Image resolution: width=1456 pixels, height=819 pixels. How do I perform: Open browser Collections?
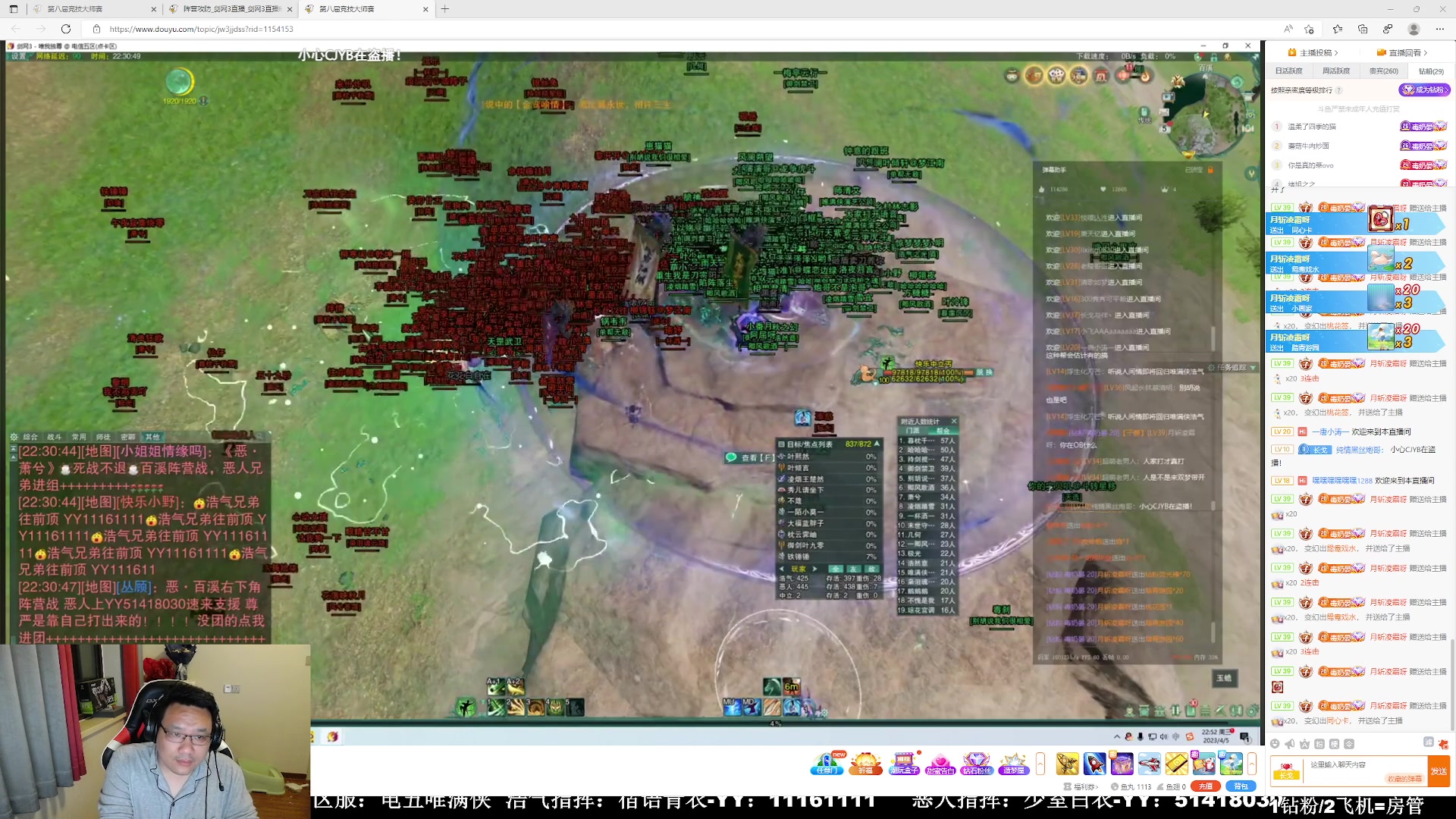(x=1363, y=29)
